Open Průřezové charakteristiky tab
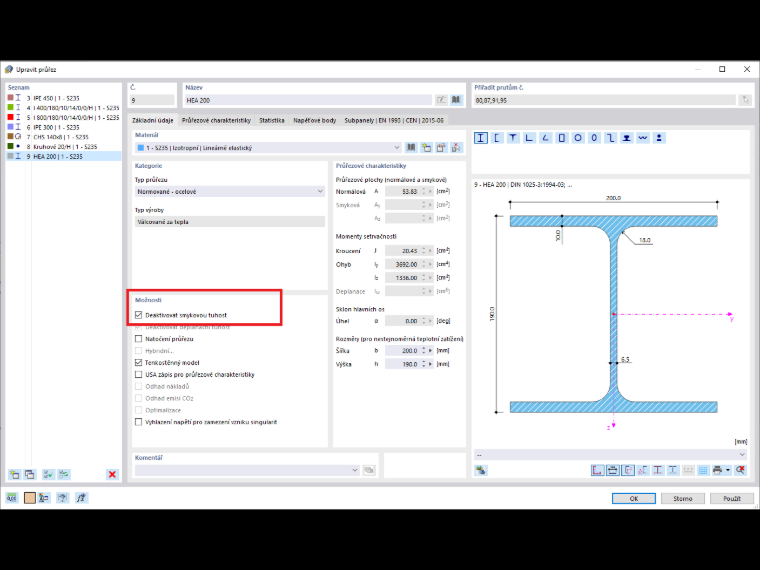760x570 pixels. click(x=216, y=120)
